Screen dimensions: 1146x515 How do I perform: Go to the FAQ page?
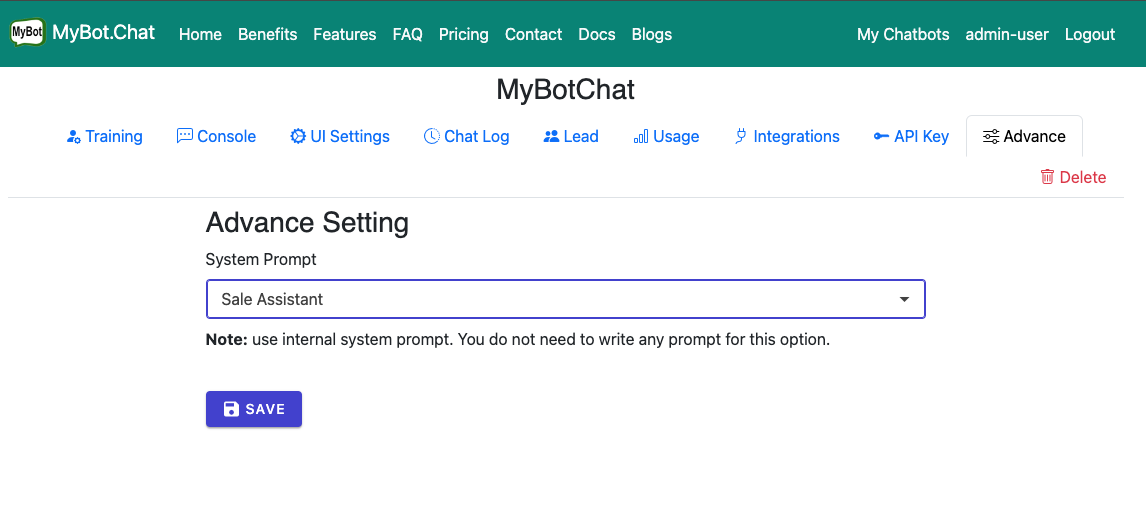pos(407,34)
